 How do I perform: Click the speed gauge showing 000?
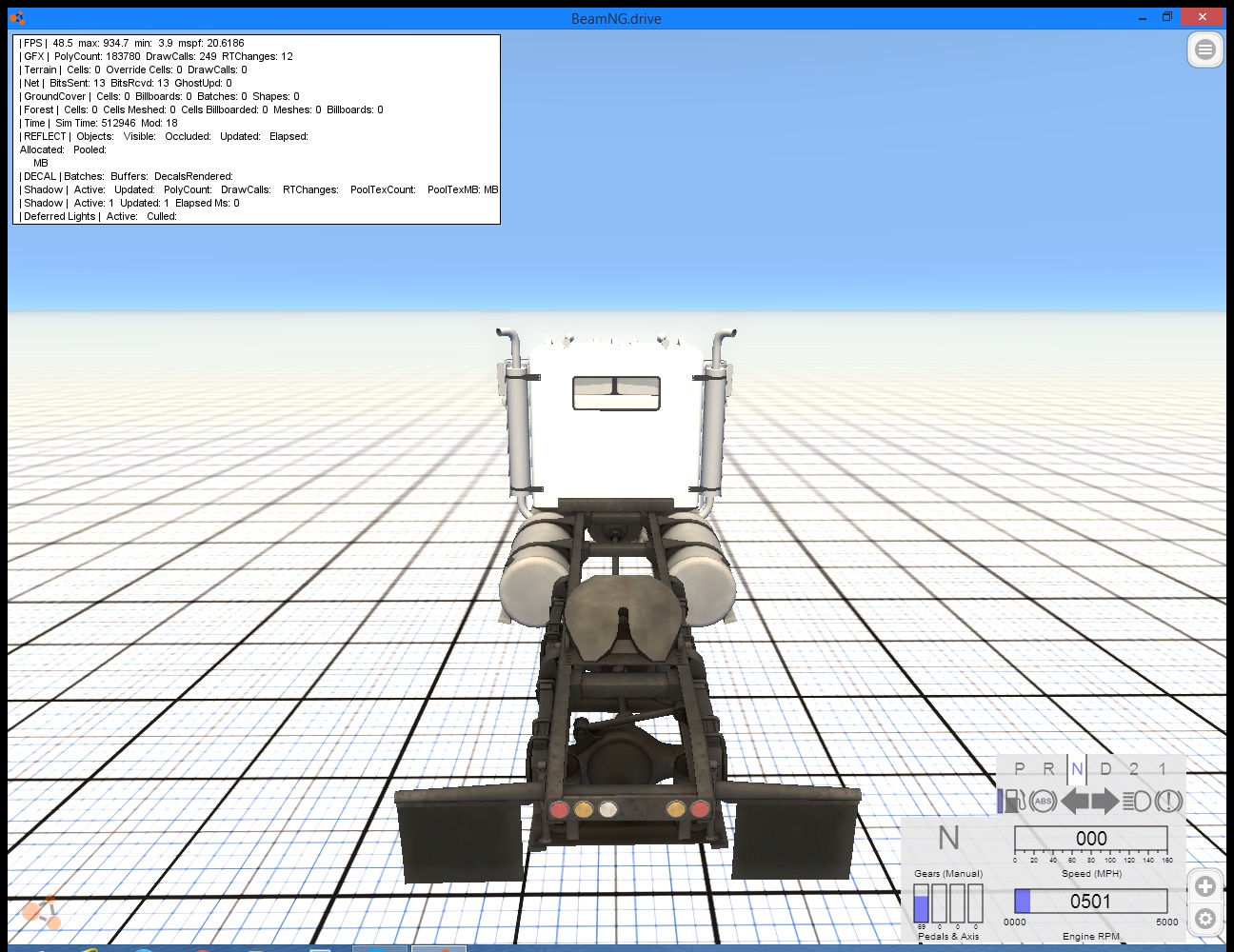1091,839
